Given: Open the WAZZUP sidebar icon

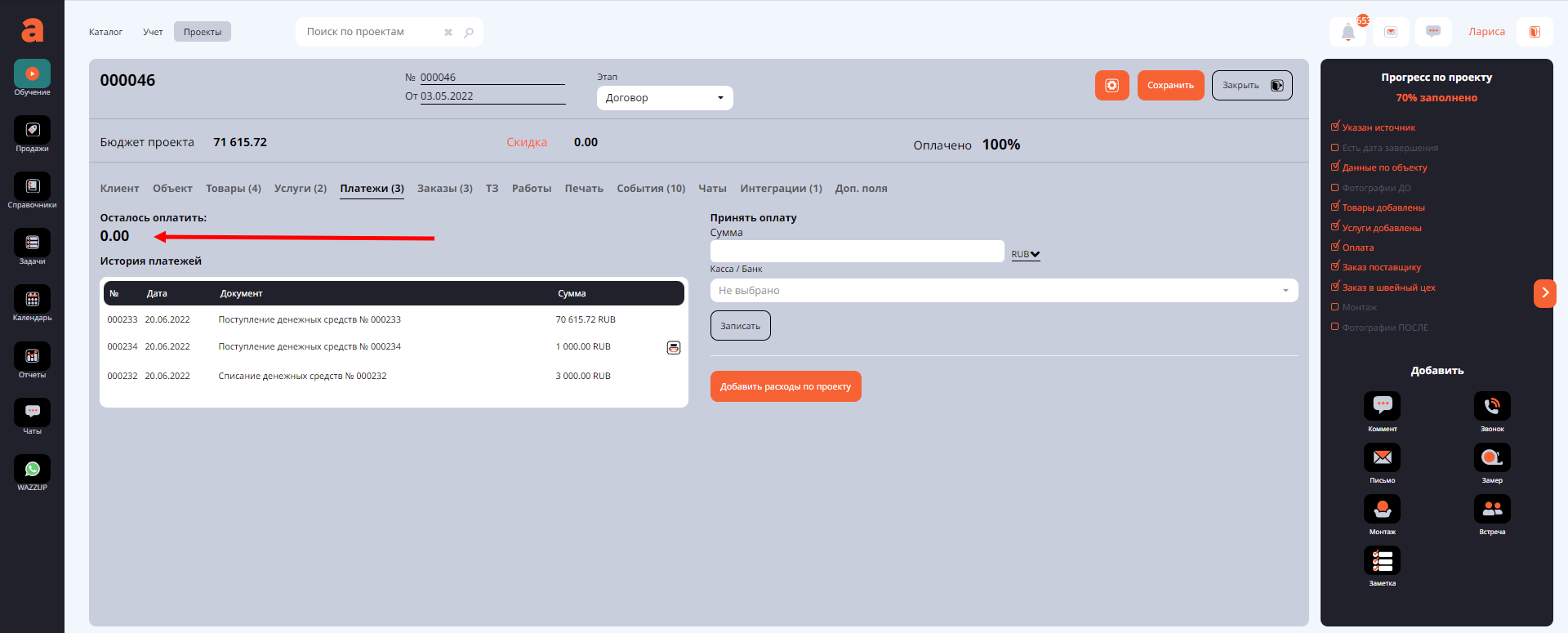Looking at the screenshot, I should tap(32, 470).
